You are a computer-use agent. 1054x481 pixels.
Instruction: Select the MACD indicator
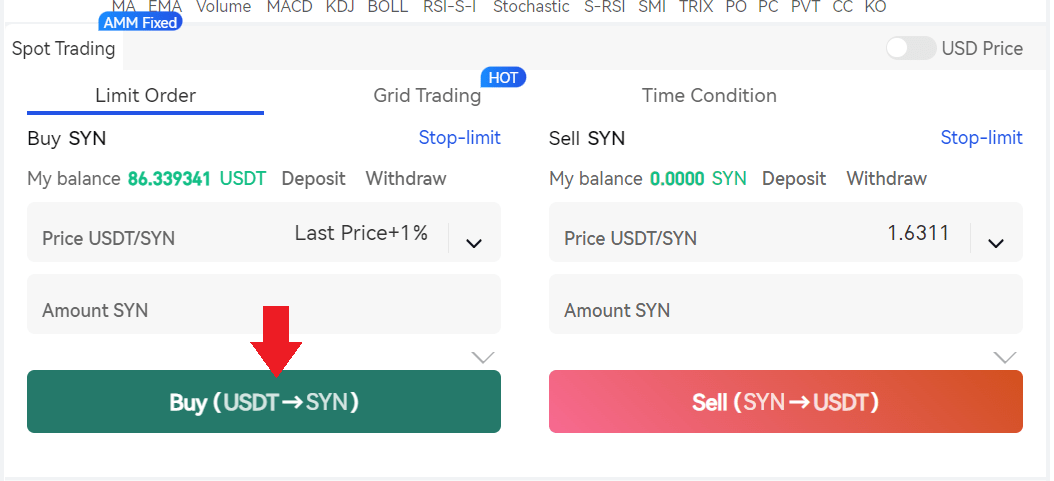pyautogui.click(x=289, y=7)
